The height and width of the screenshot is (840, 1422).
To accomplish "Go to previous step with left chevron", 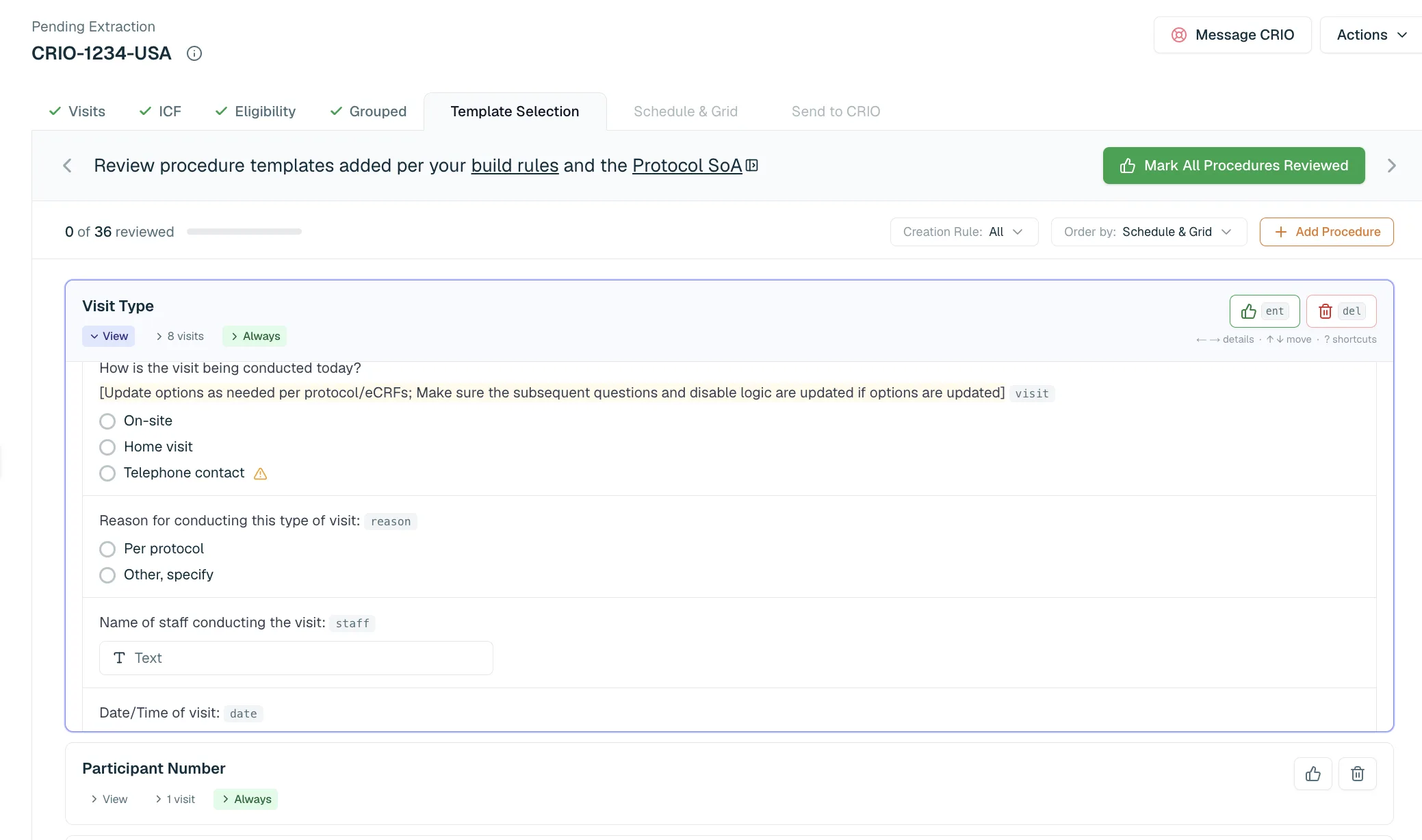I will [67, 166].
